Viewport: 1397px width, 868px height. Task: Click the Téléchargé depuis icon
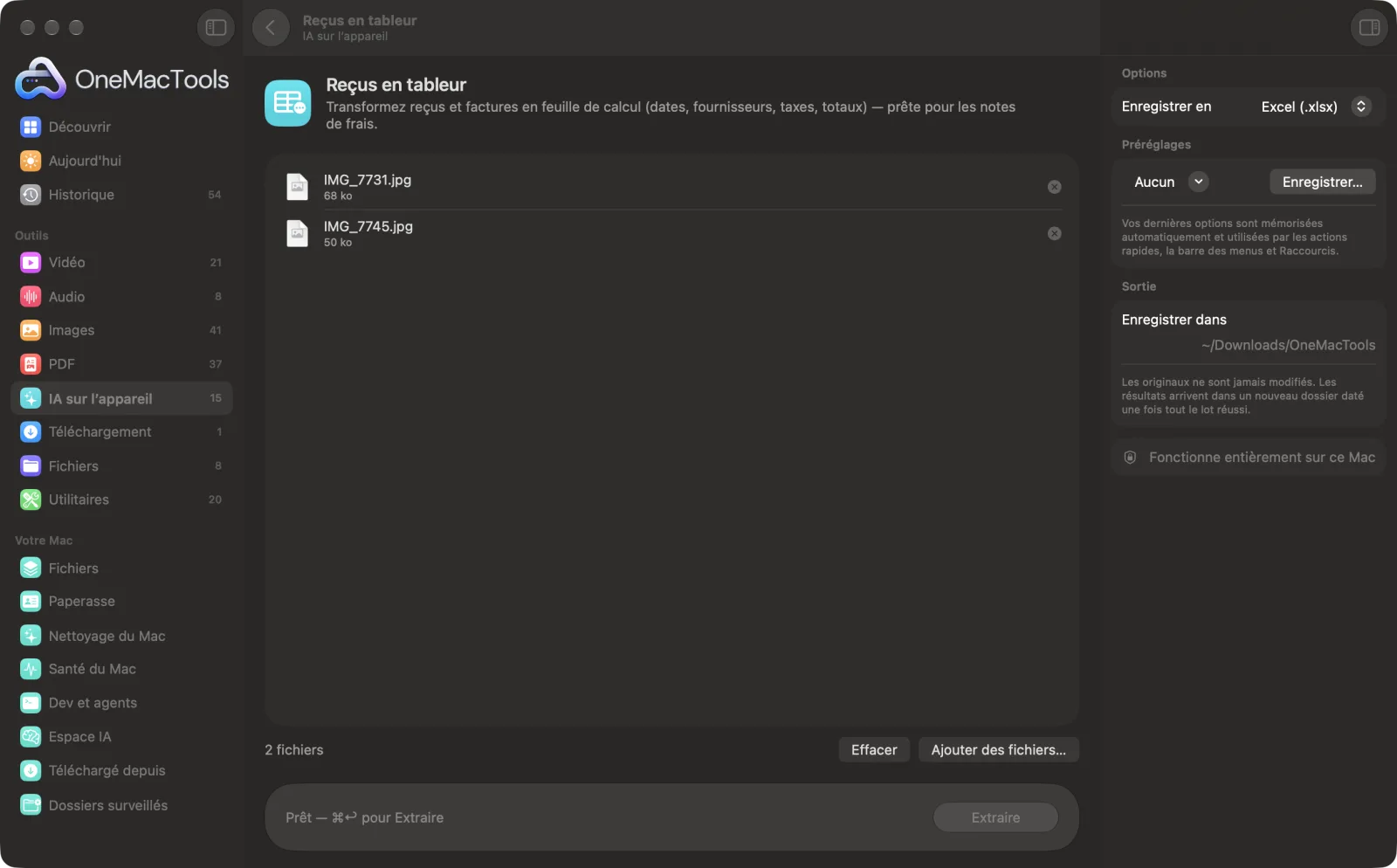click(31, 771)
